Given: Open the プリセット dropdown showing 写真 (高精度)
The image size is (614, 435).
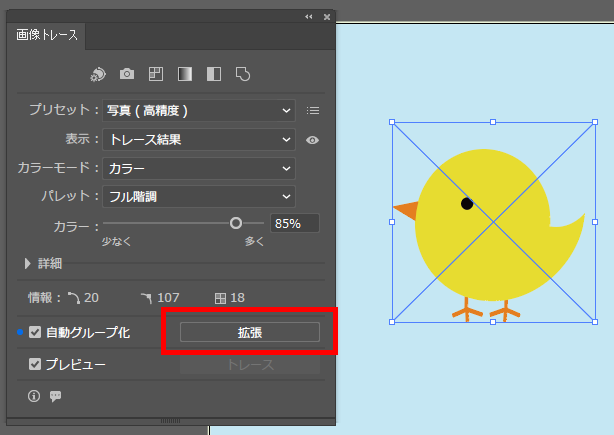Looking at the screenshot, I should (199, 111).
